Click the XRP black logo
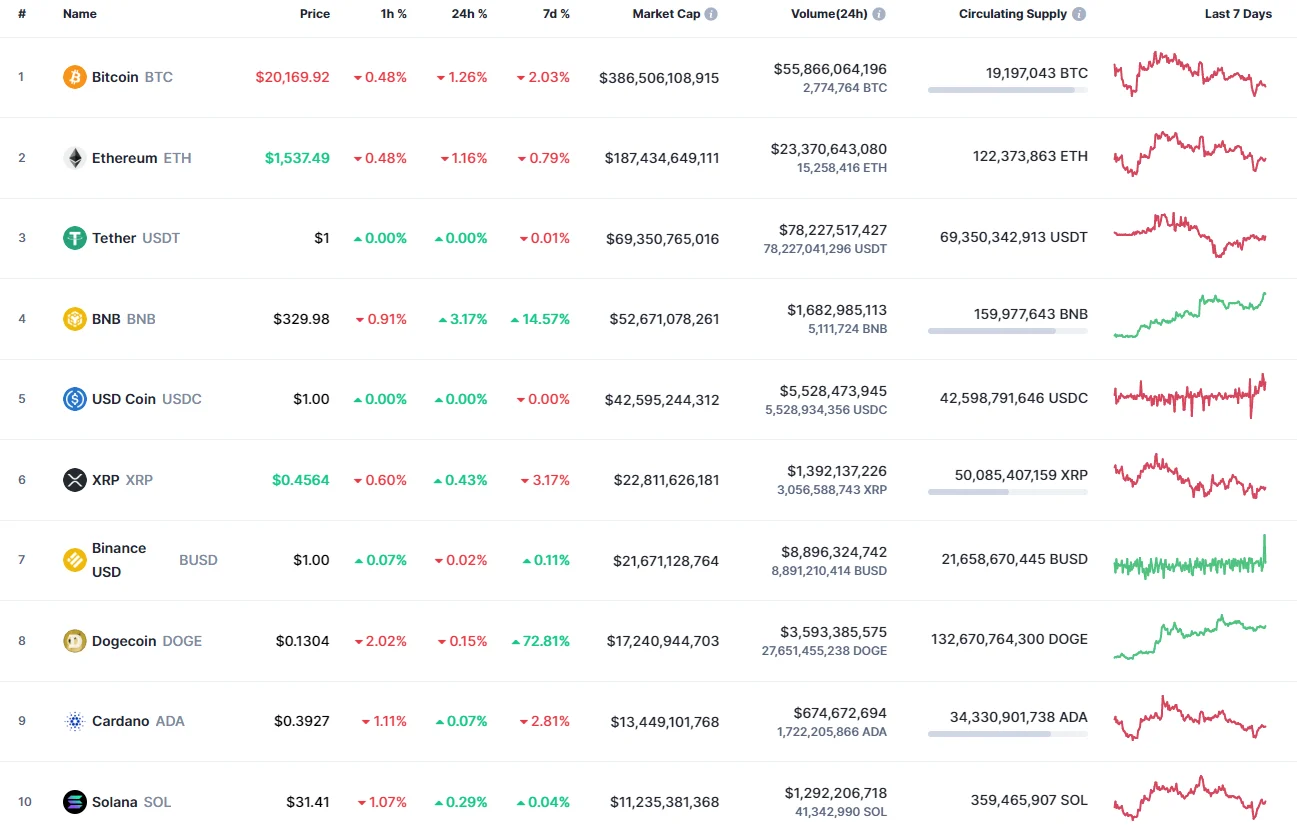 point(74,480)
